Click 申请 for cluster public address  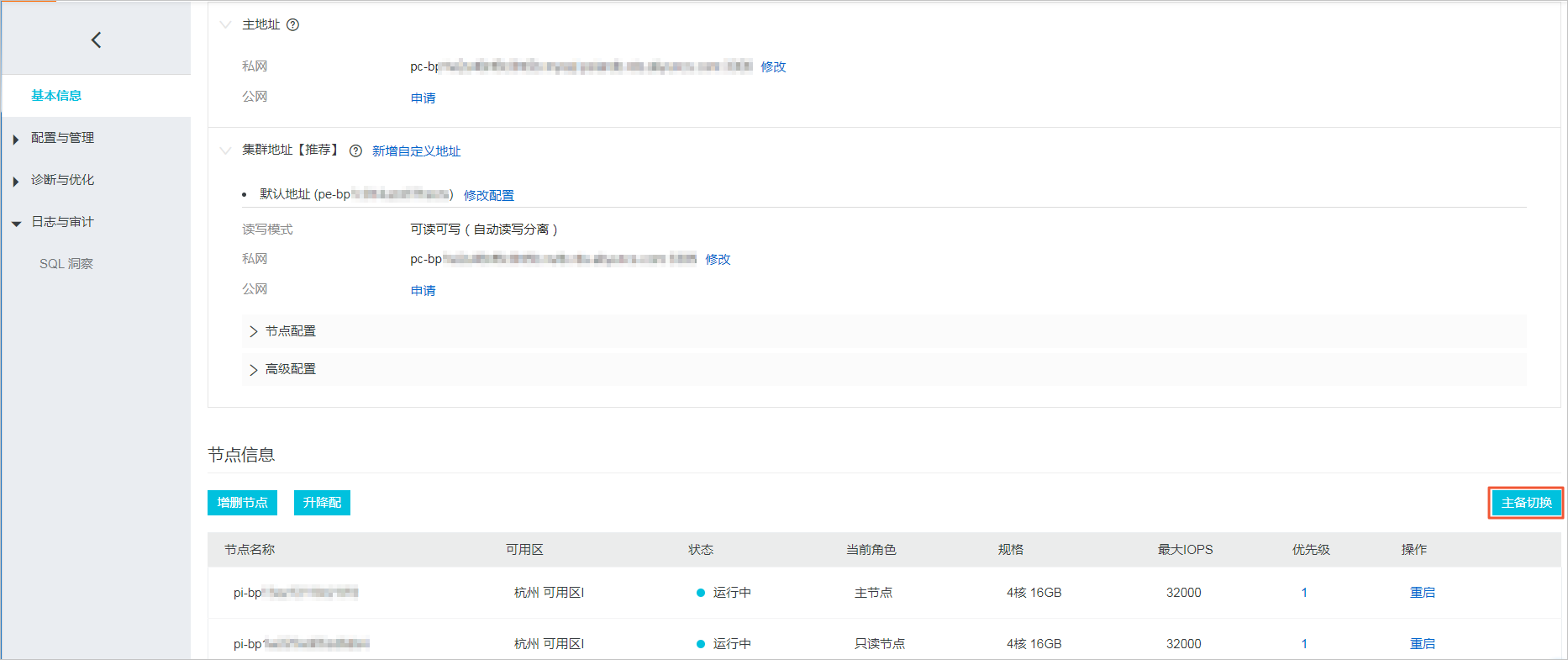click(423, 291)
